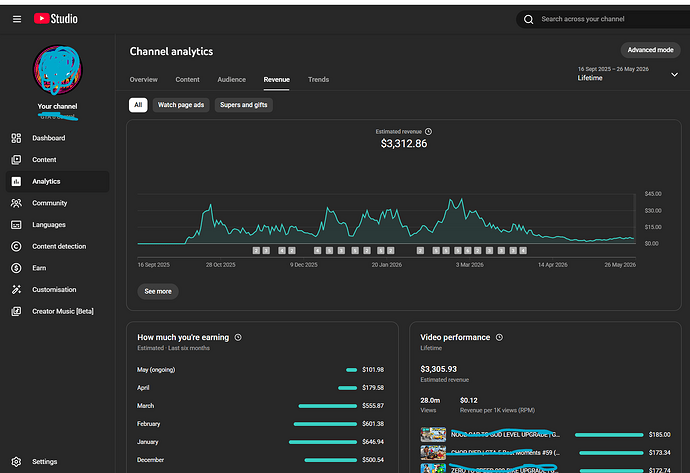Filter by Supers and gifts
The height and width of the screenshot is (473, 690).
point(243,105)
